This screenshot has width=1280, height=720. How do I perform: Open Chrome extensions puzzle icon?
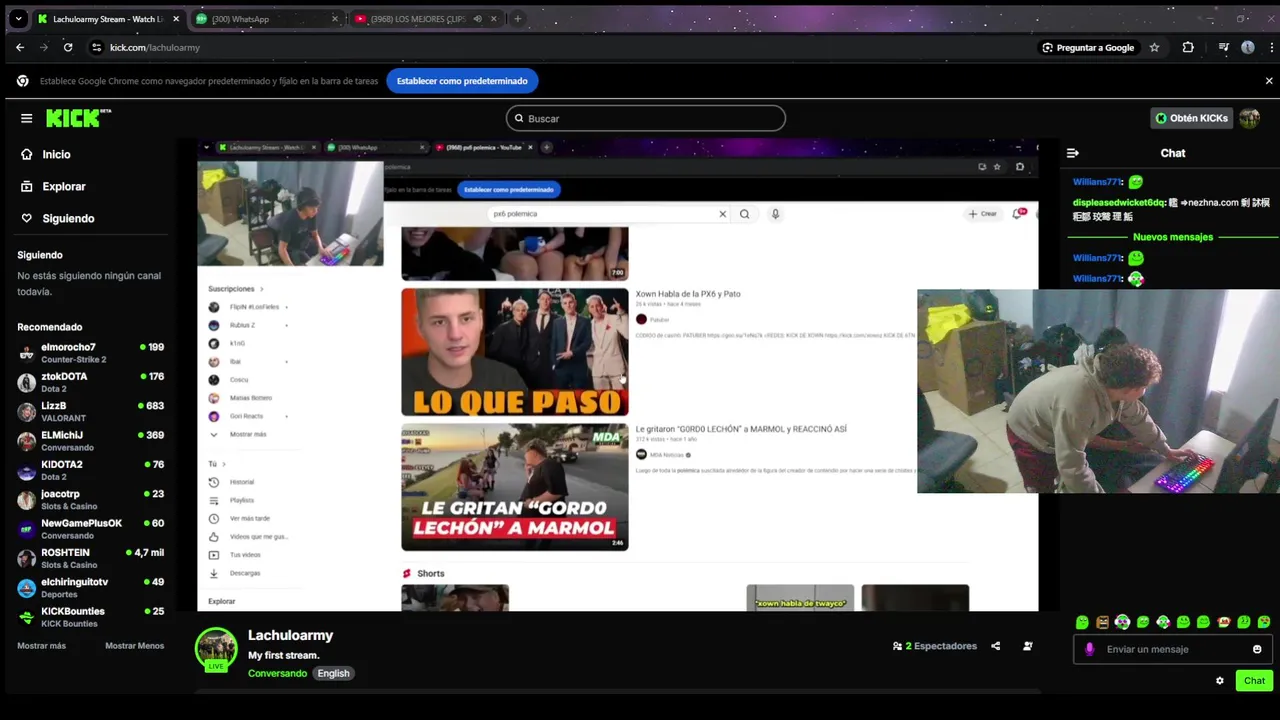coord(1188,47)
